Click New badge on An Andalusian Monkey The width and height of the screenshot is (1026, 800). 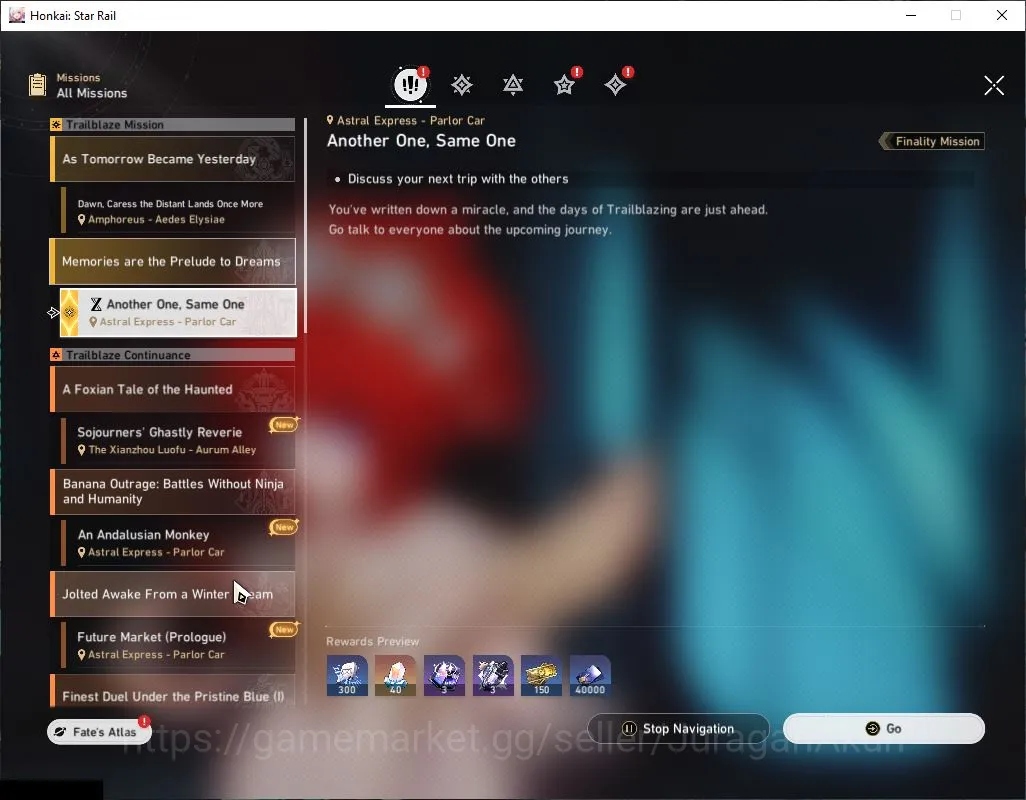click(x=284, y=527)
